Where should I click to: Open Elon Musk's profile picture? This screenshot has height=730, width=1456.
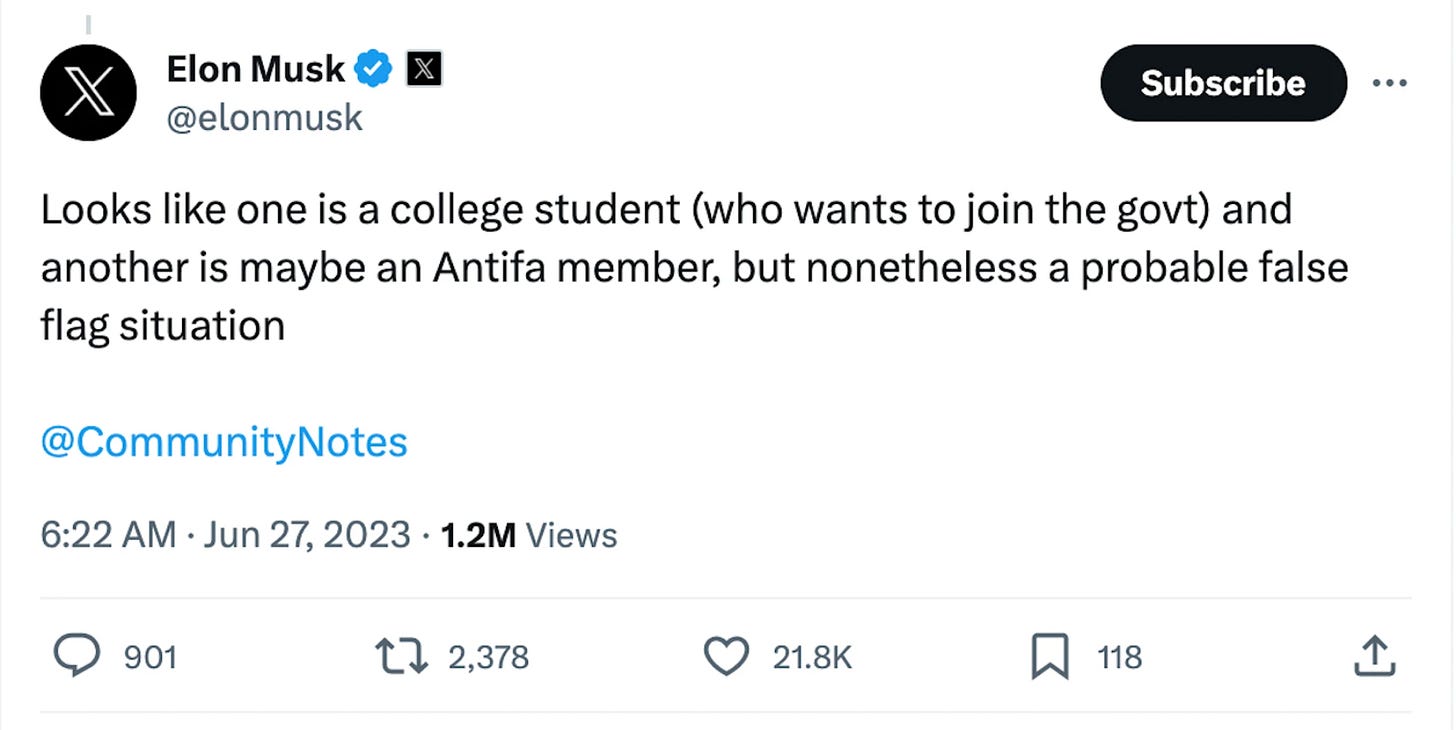pyautogui.click(x=87, y=92)
